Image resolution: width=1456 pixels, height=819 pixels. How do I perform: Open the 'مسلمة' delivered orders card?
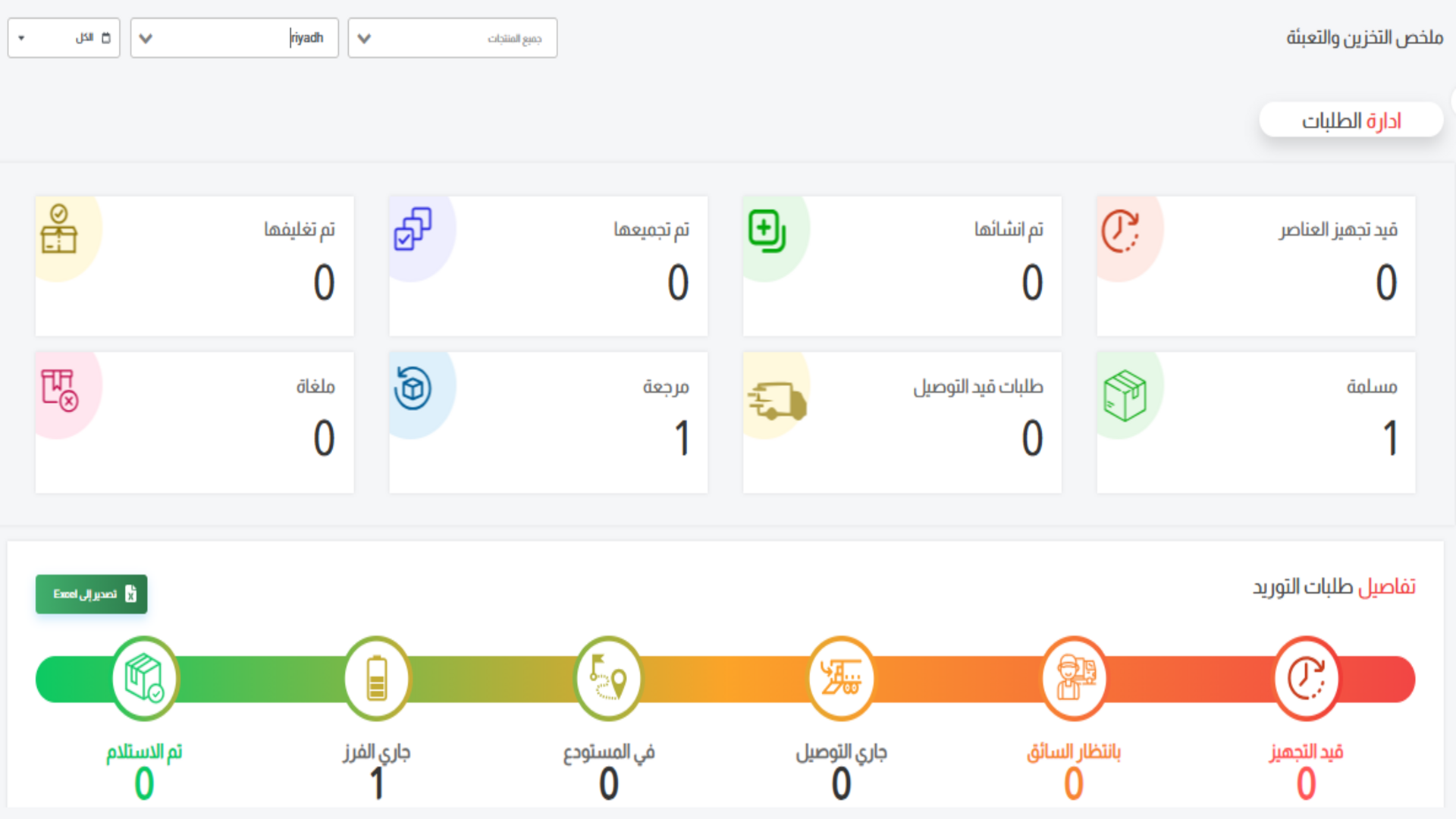click(x=1255, y=422)
